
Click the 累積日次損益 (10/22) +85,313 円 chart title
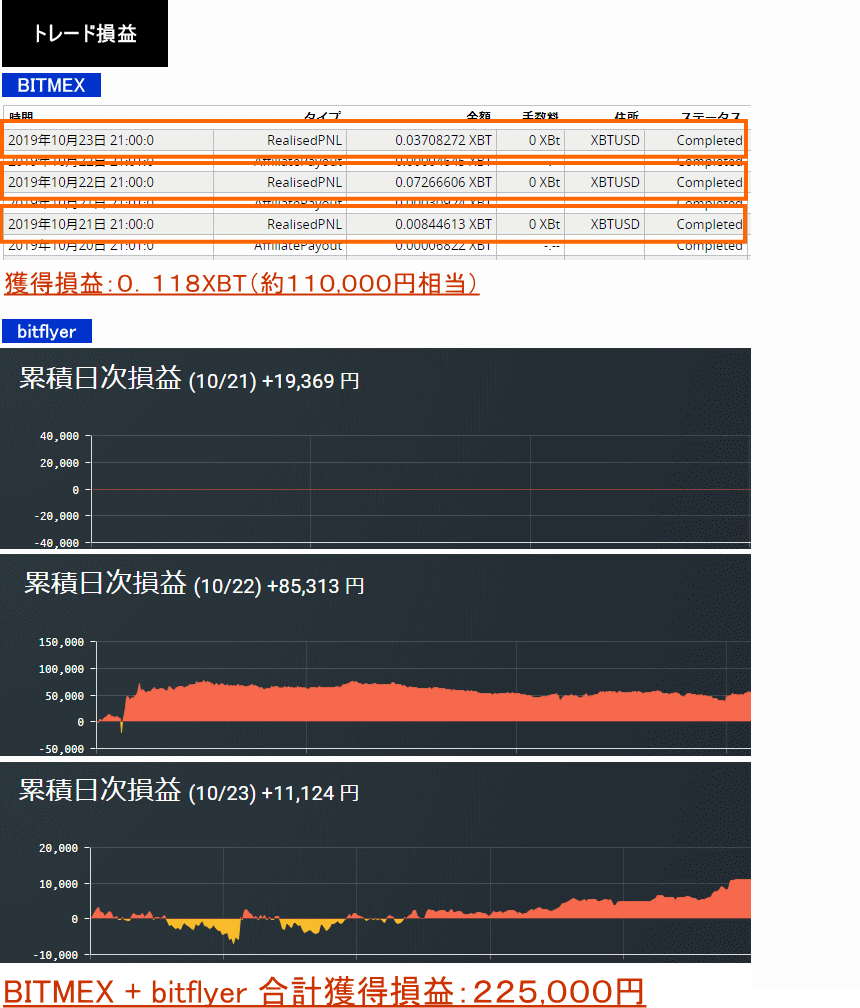pyautogui.click(x=194, y=585)
